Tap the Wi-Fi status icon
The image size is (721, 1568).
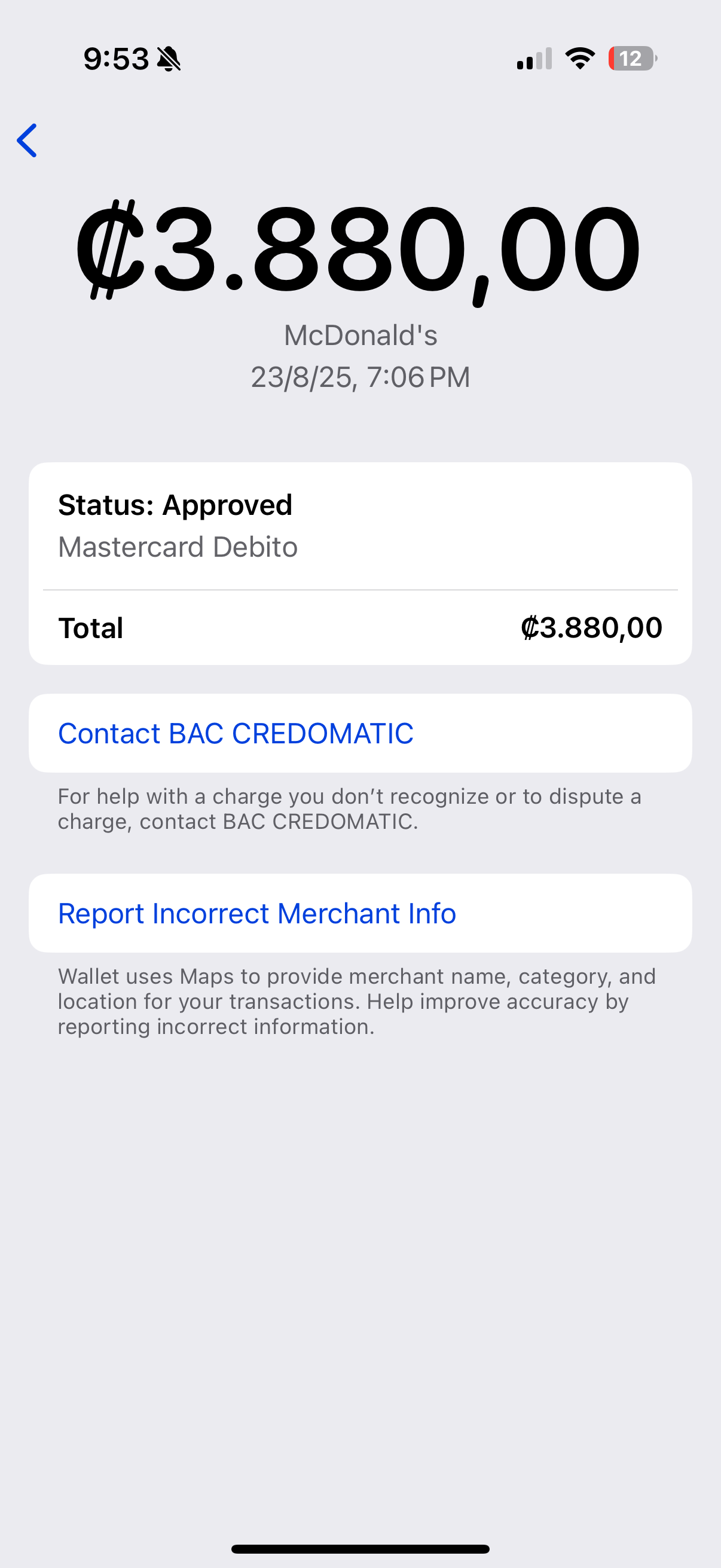[580, 59]
